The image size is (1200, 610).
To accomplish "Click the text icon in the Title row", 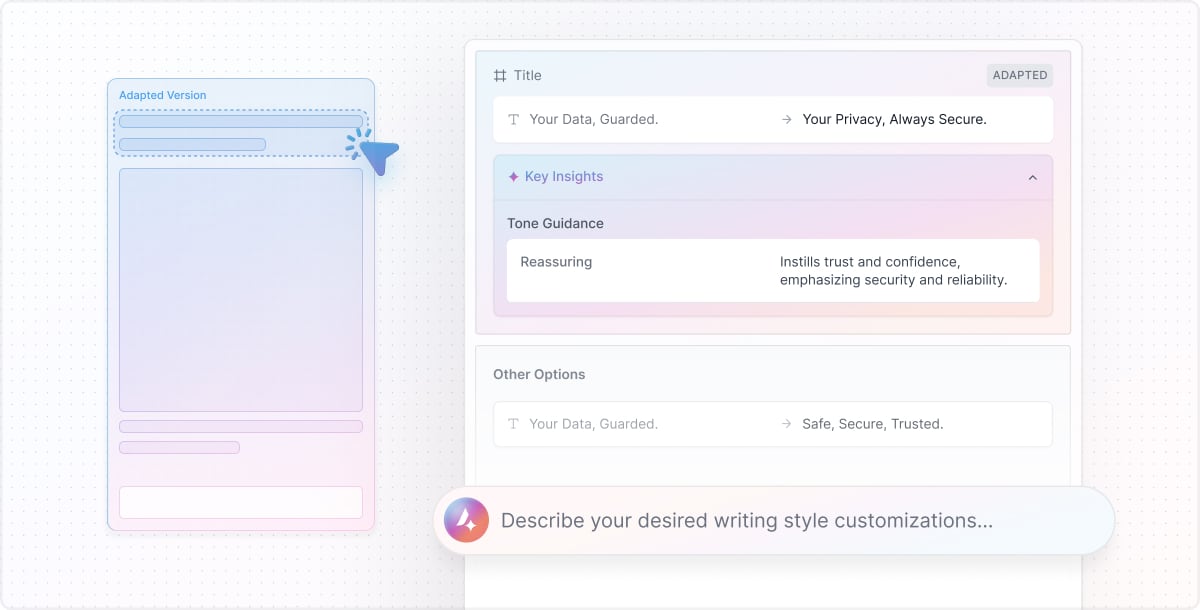I will coord(514,119).
